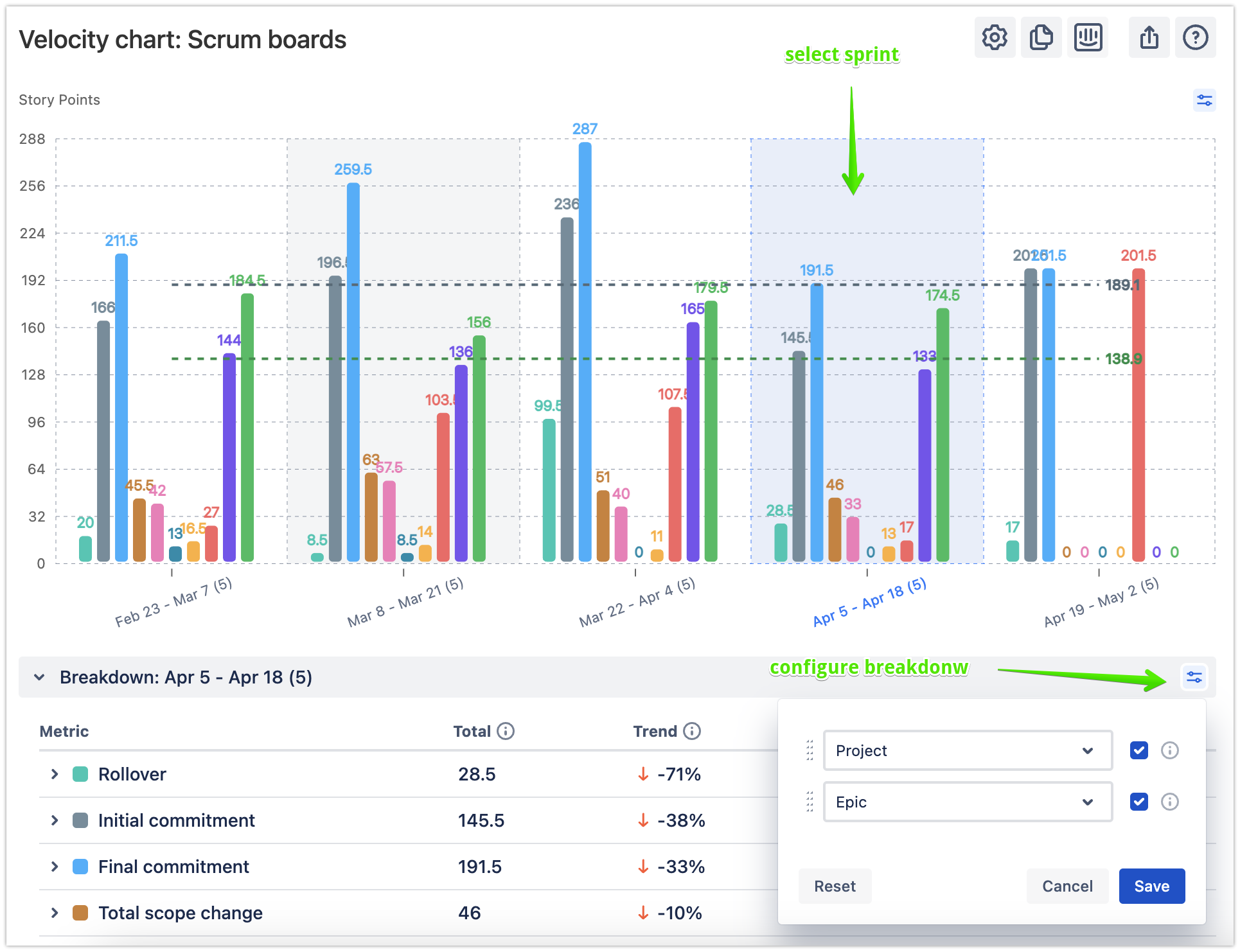Collapse the Breakdown: Apr 5 - Apr 18 section
The height and width of the screenshot is (952, 1240).
[x=40, y=676]
